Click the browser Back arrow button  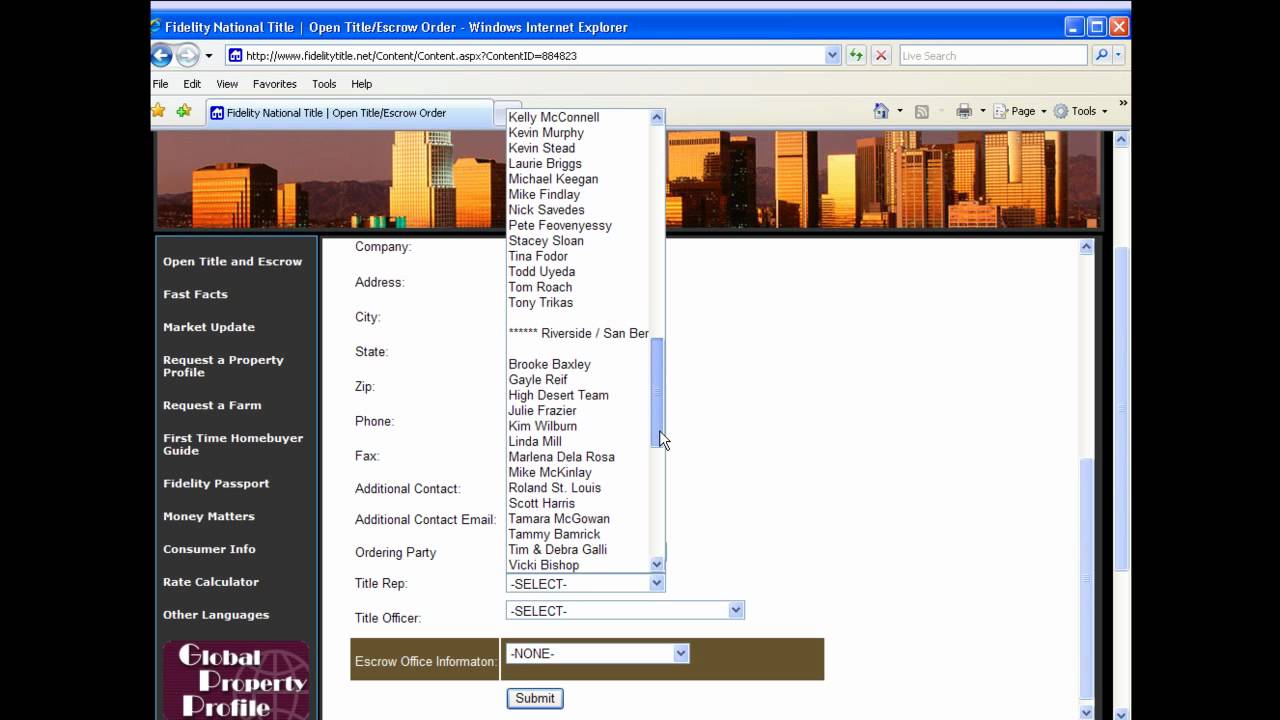click(161, 56)
